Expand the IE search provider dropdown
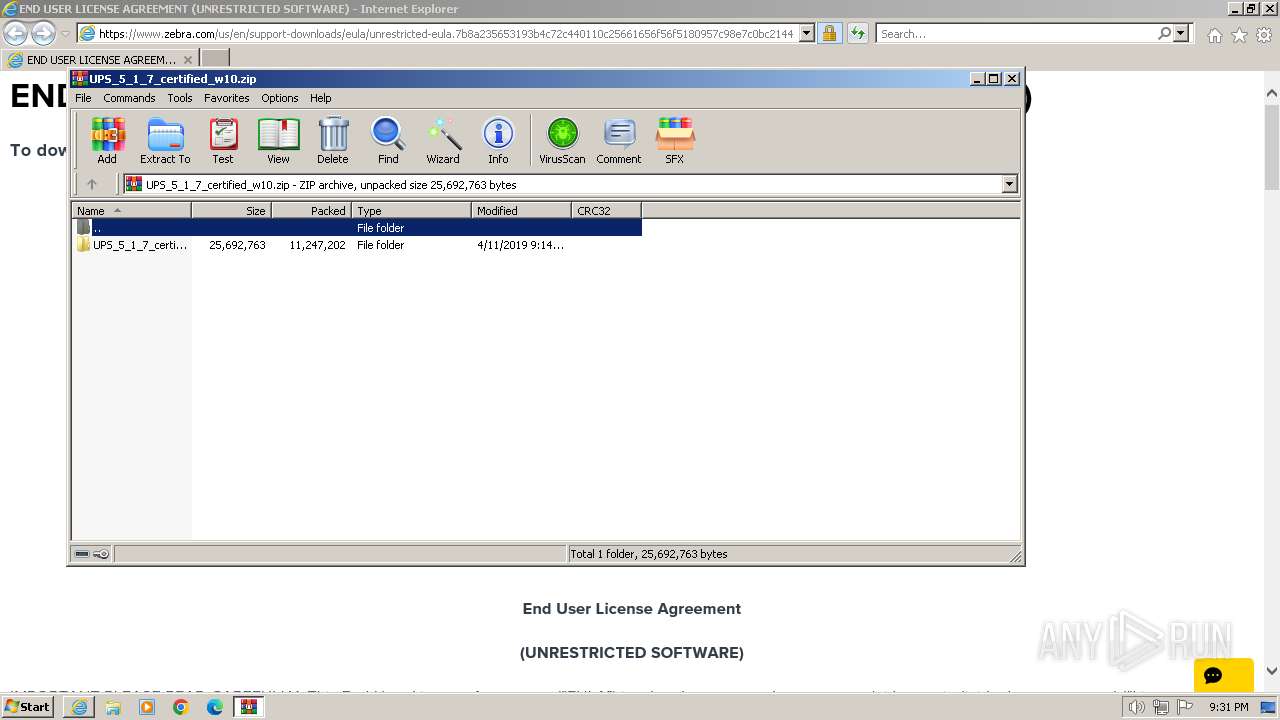The width and height of the screenshot is (1280, 720). click(1181, 34)
